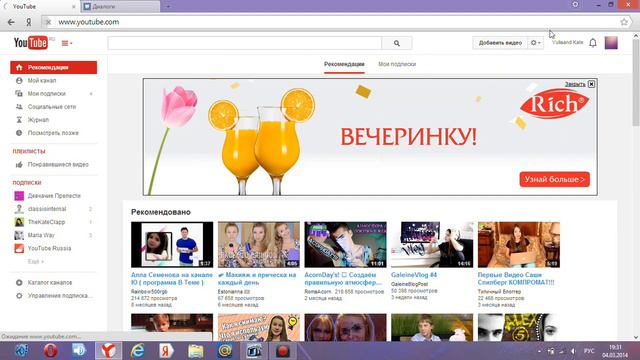Open the Алла Семенова video thumbnail
The width and height of the screenshot is (640, 360).
point(172,244)
